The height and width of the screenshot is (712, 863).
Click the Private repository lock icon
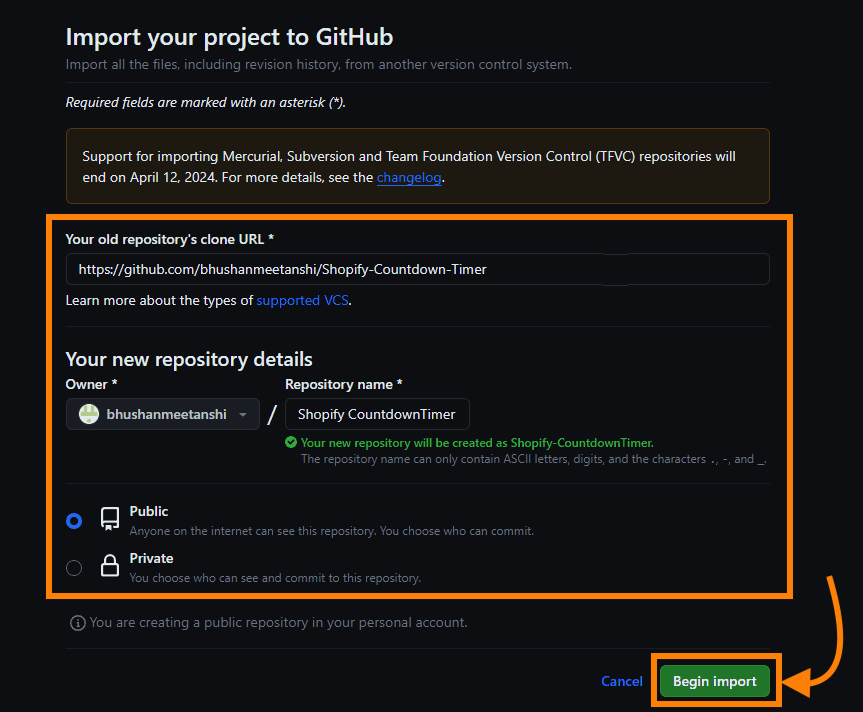click(x=110, y=565)
